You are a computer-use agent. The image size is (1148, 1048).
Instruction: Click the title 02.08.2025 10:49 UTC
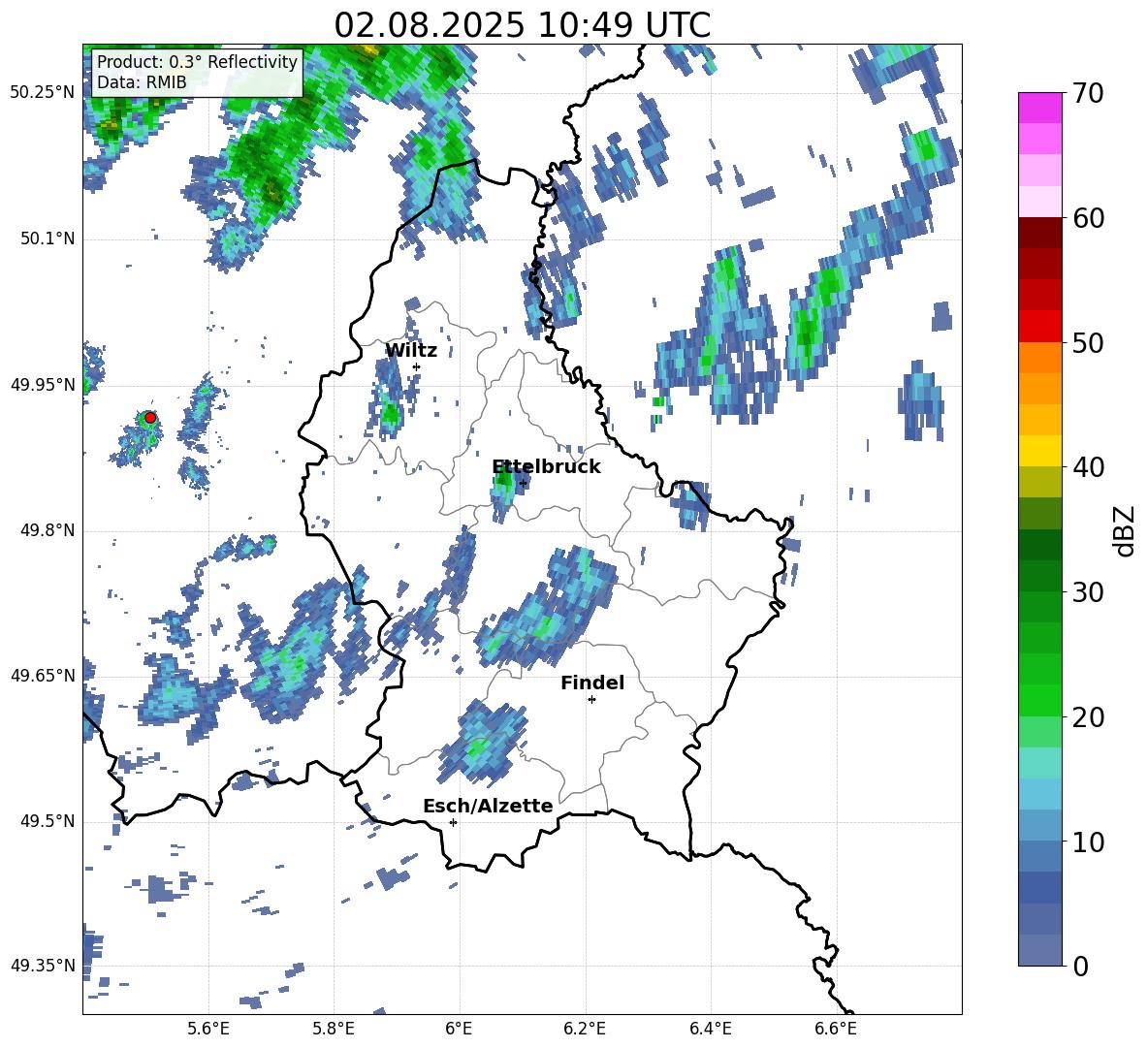tap(522, 25)
